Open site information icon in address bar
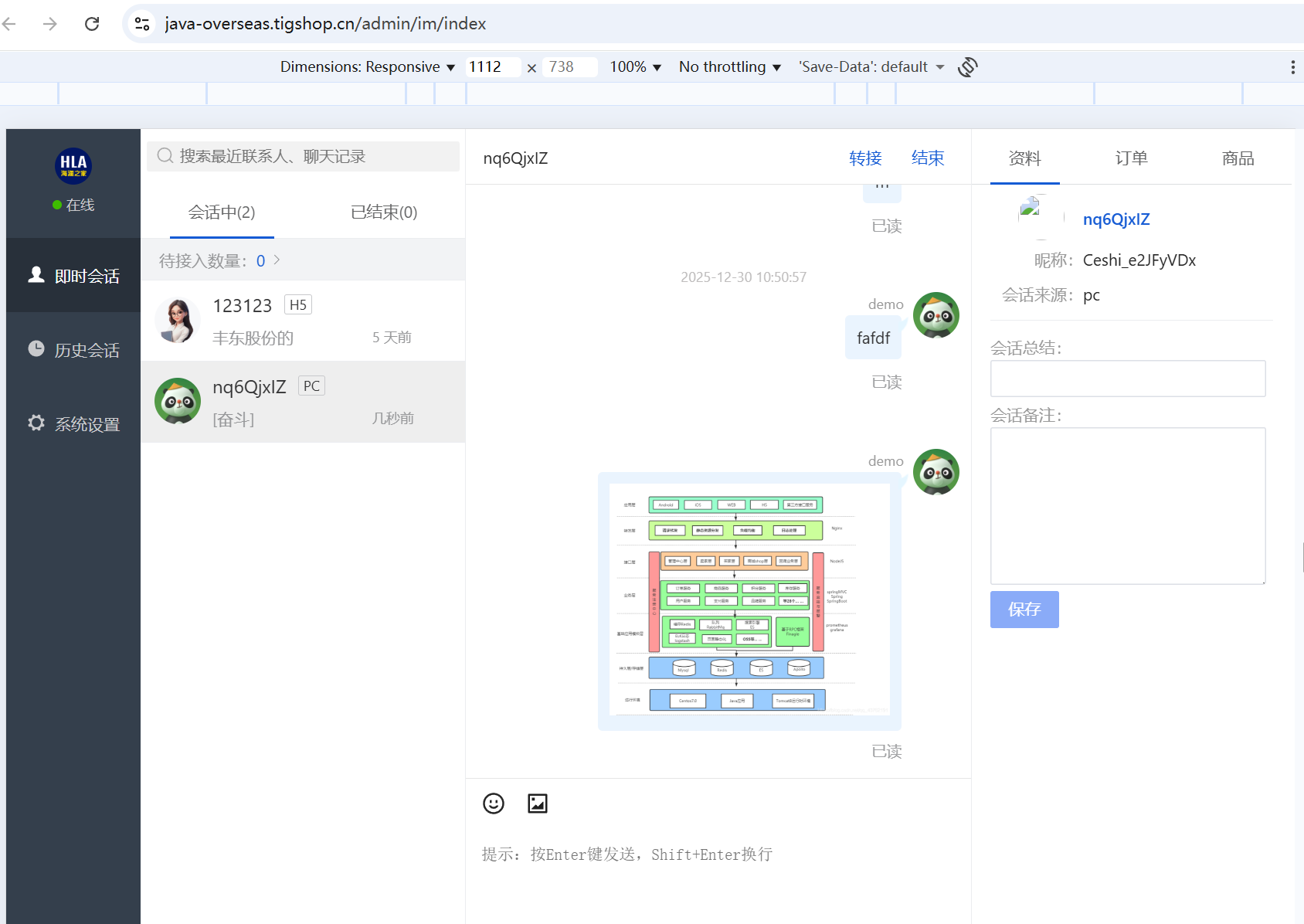Screen dimensions: 1304x924 pyautogui.click(x=142, y=24)
